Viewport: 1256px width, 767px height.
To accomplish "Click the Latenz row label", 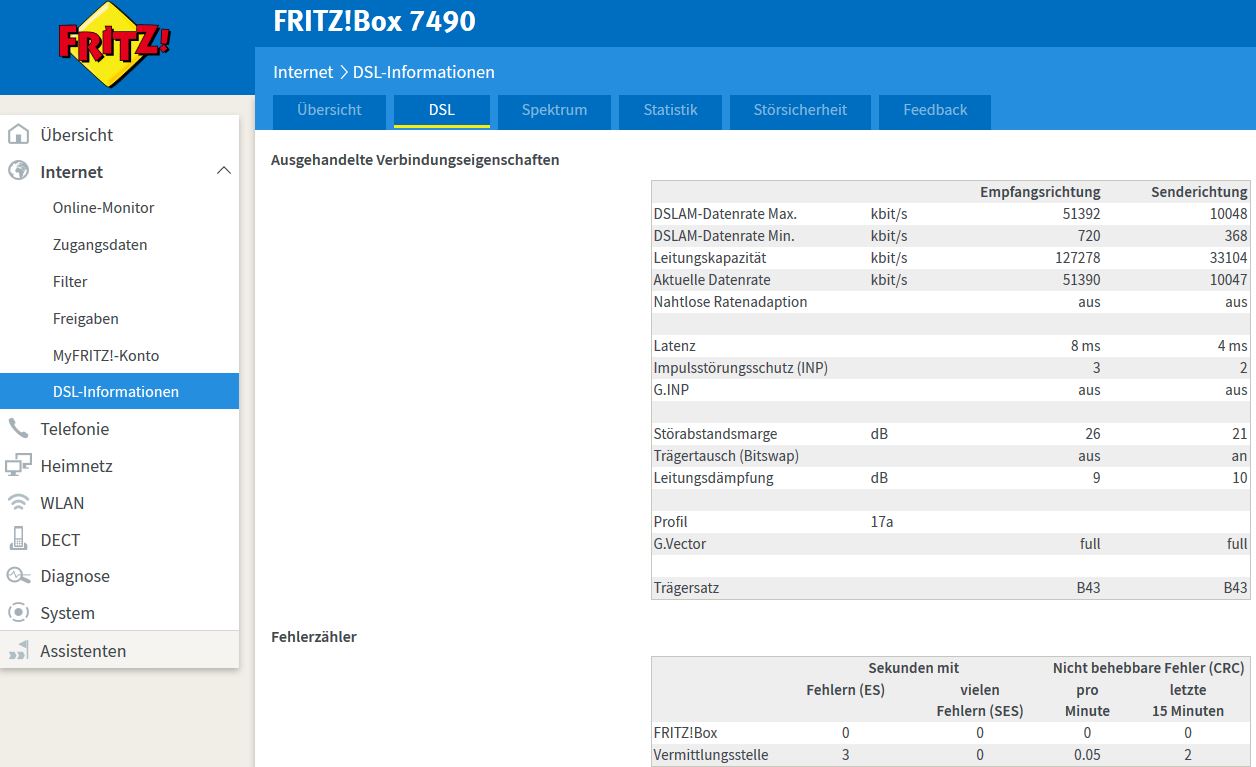I will 674,346.
